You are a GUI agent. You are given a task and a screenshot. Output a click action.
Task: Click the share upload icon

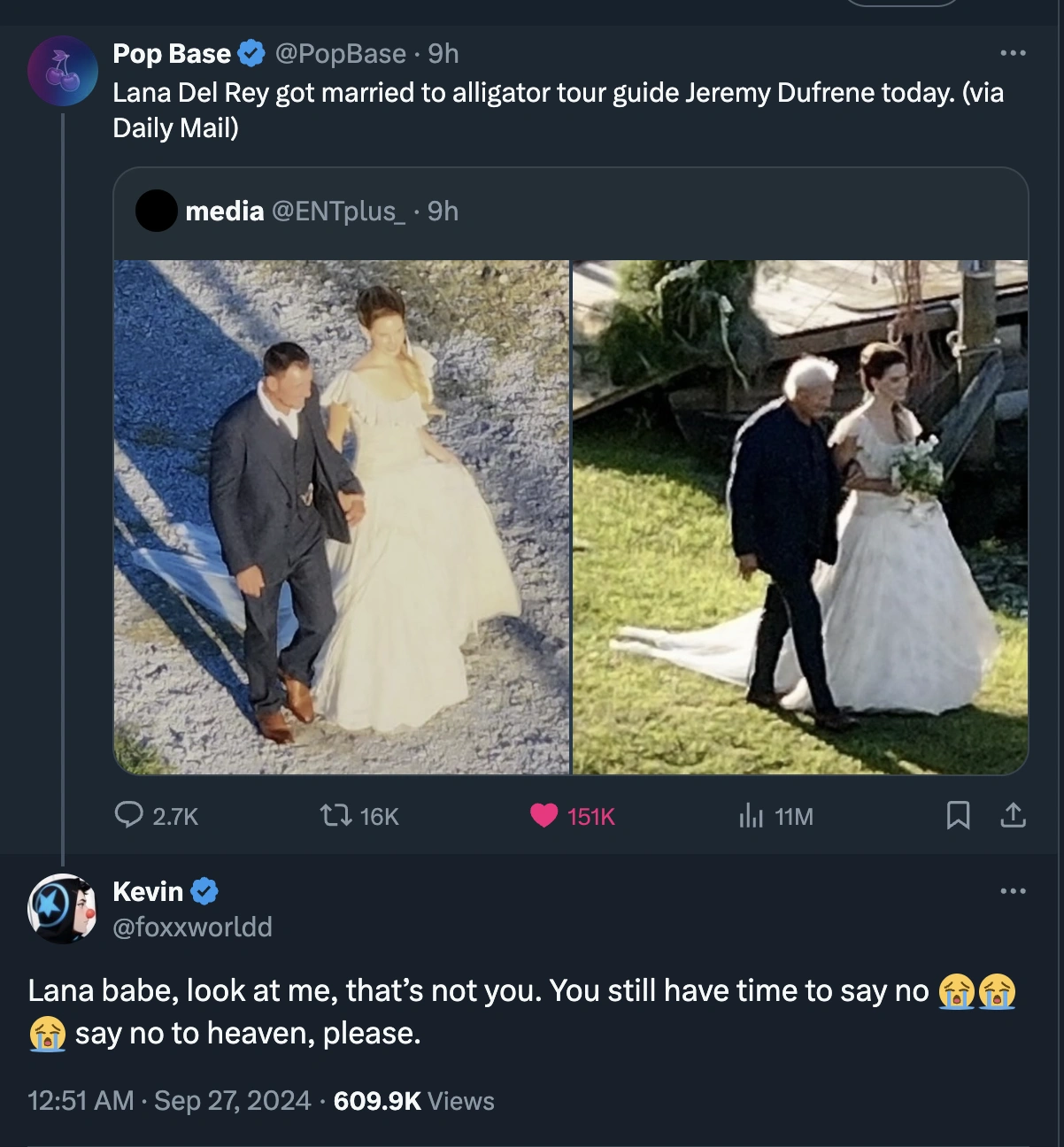click(1013, 815)
